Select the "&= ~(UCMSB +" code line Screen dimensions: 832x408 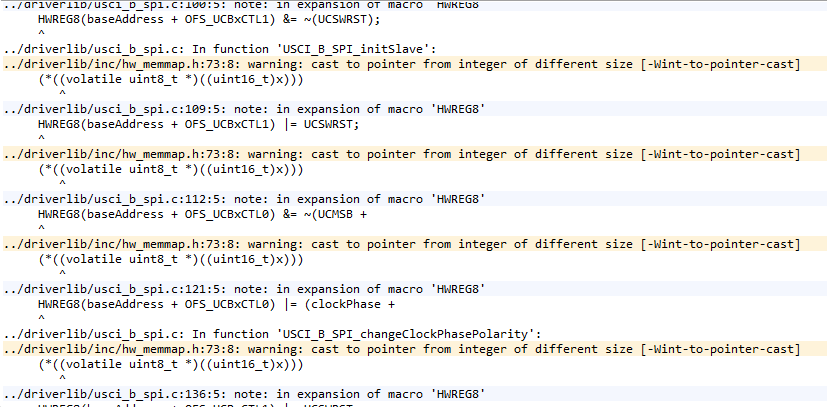pyautogui.click(x=202, y=214)
